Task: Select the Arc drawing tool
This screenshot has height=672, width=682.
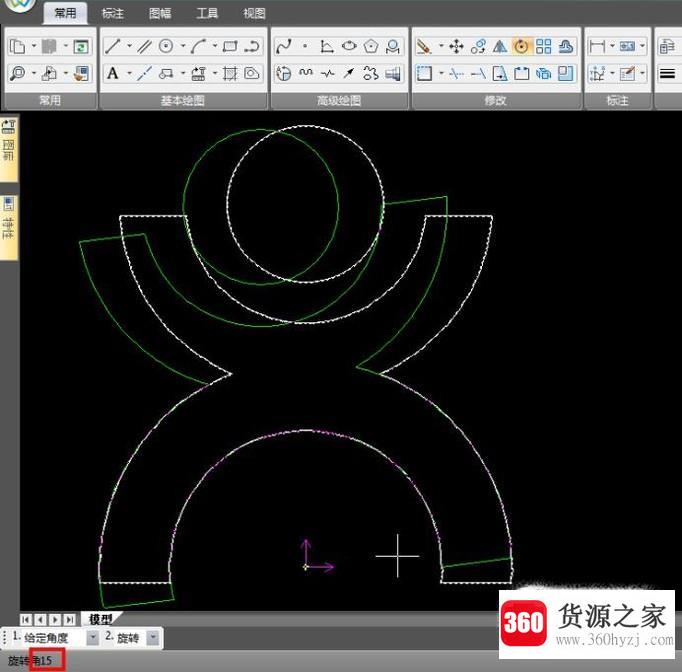Action: tap(198, 46)
